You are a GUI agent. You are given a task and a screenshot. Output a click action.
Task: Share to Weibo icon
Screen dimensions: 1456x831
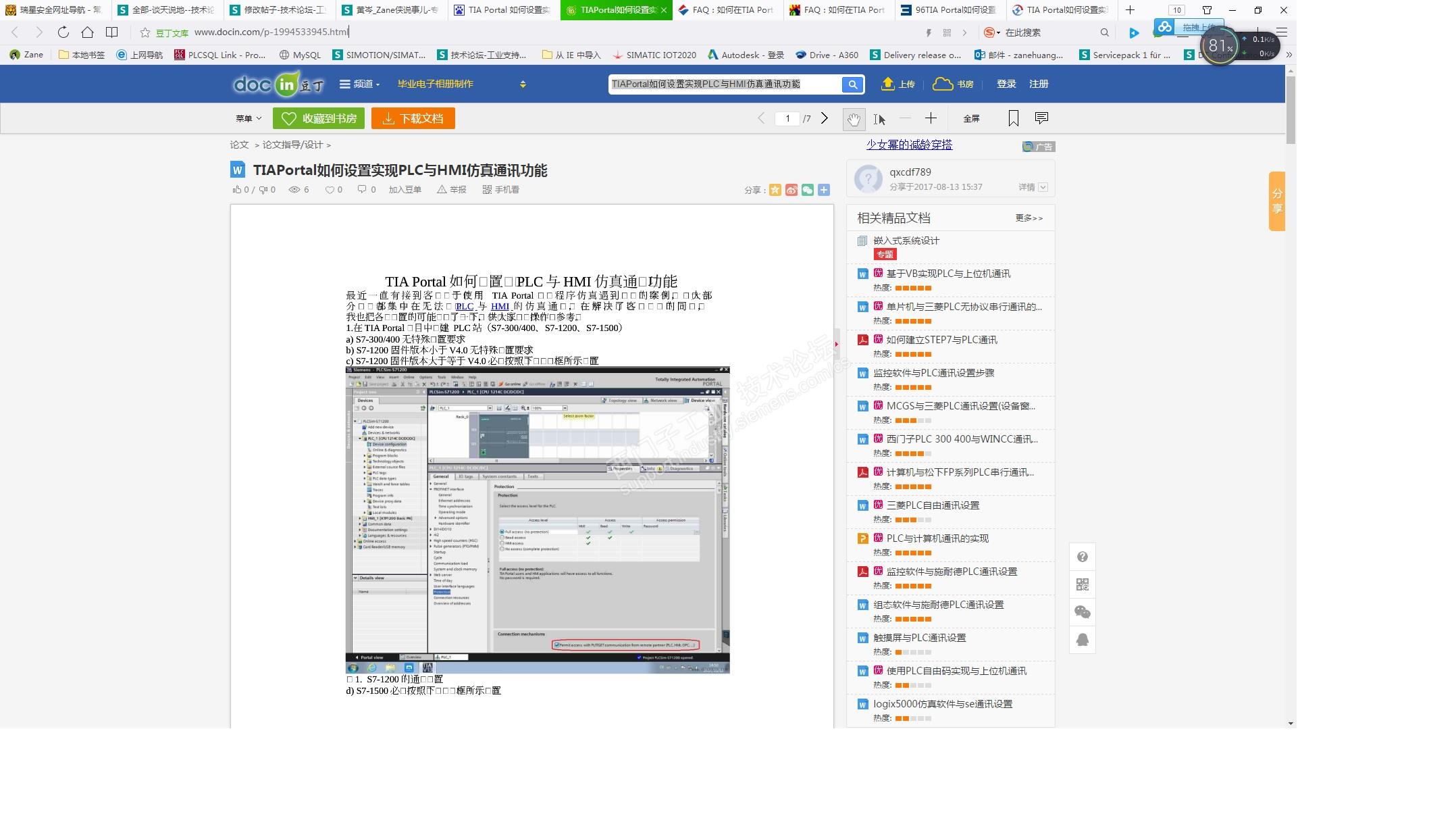pyautogui.click(x=791, y=190)
